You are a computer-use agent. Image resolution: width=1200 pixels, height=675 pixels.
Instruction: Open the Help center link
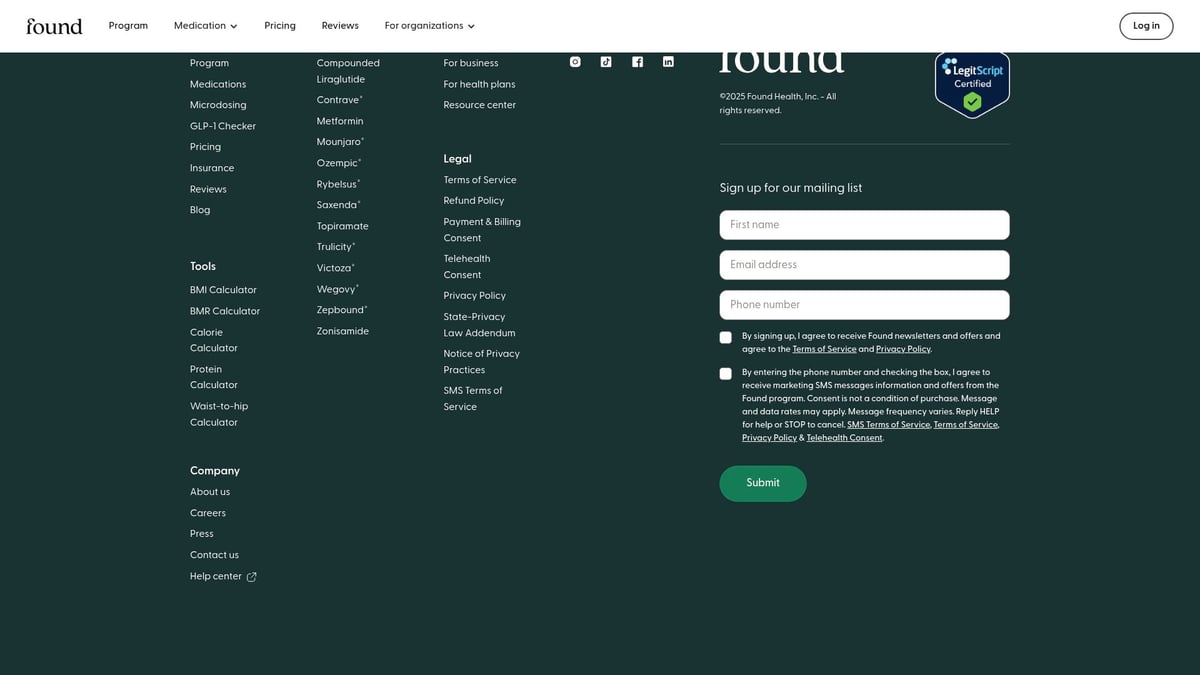(x=216, y=577)
